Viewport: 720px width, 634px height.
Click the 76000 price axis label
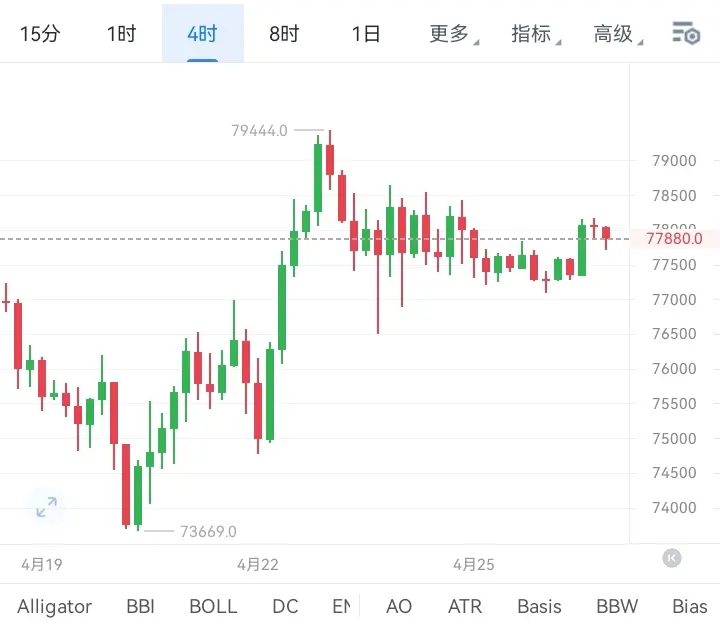click(674, 369)
